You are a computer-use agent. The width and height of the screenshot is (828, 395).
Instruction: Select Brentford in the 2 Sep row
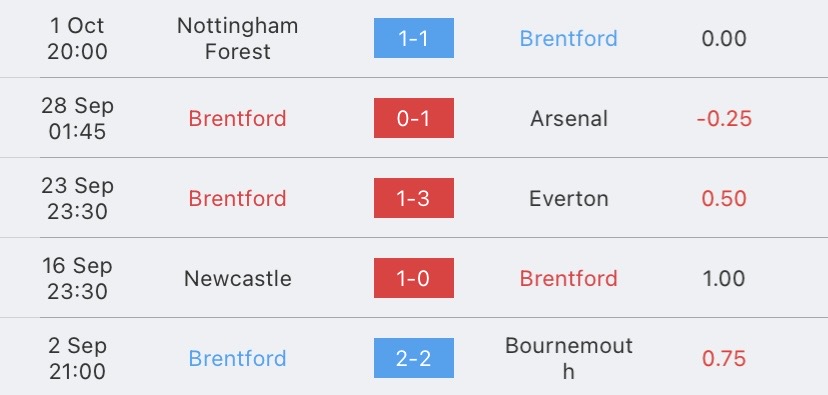238,359
